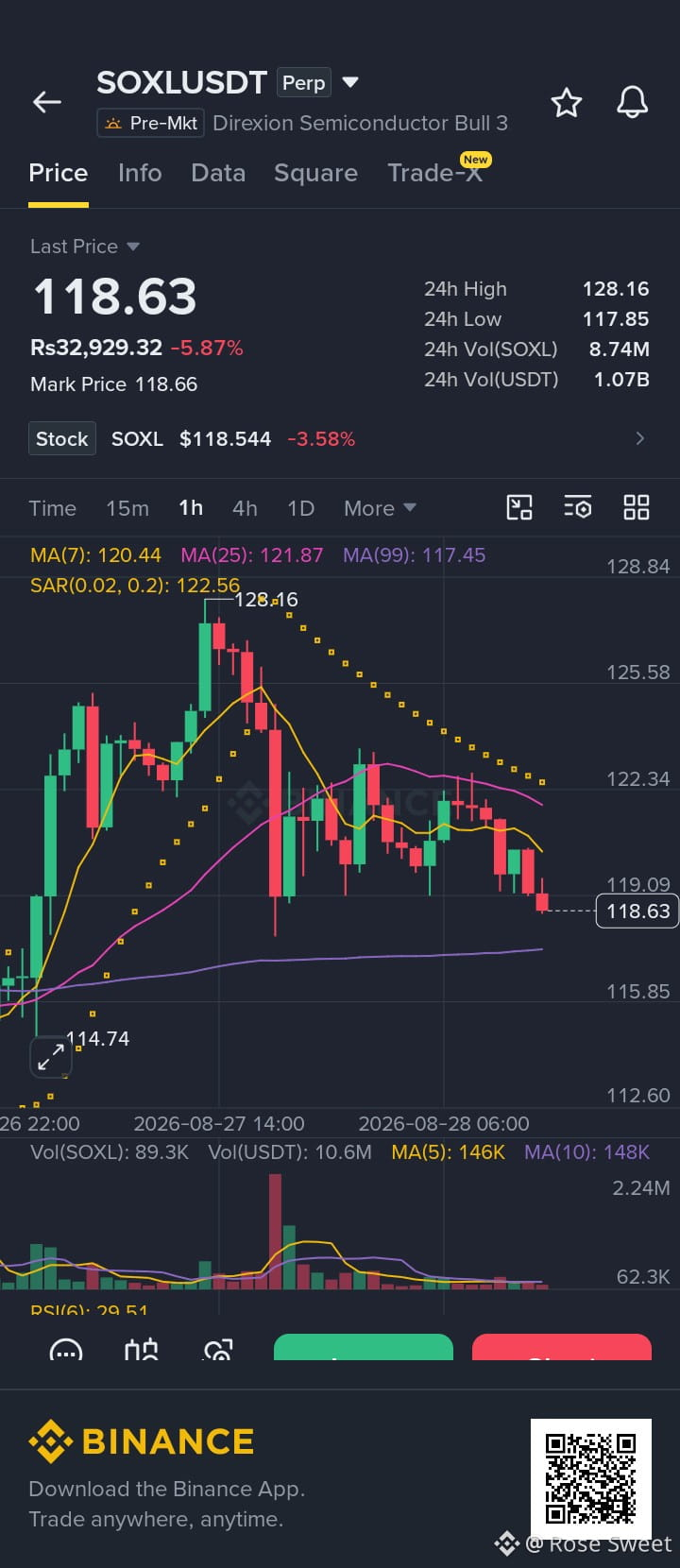Tap the Vol(SOXL) 89.3K label

click(x=110, y=1151)
